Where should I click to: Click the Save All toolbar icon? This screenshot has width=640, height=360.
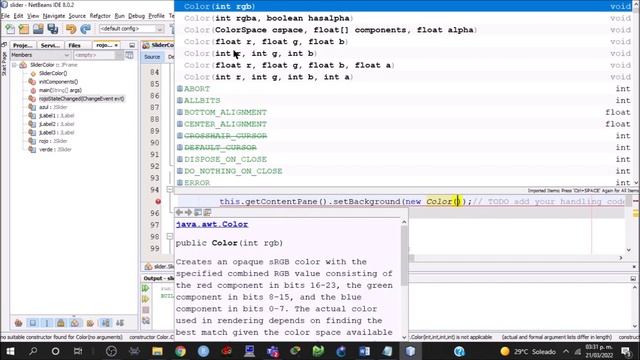pos(53,29)
